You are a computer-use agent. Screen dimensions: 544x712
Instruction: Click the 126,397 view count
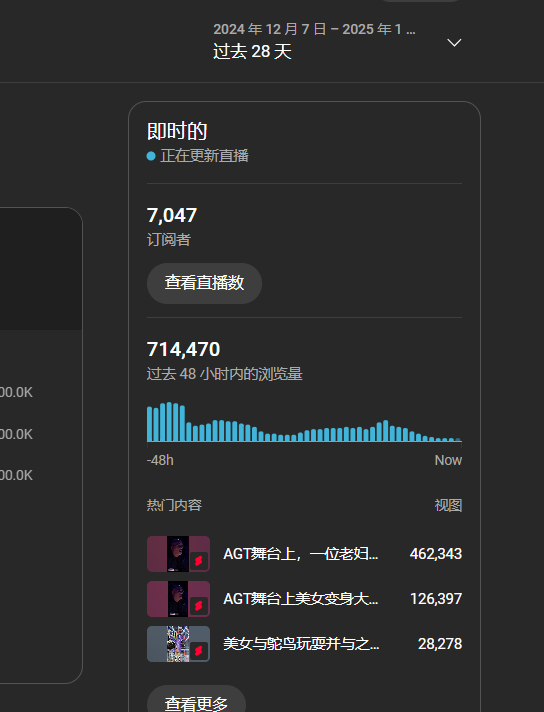[435, 599]
